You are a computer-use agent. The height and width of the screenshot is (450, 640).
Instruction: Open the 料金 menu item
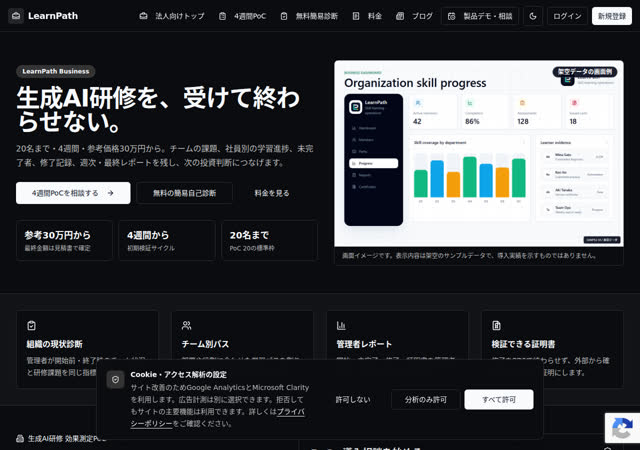[375, 16]
